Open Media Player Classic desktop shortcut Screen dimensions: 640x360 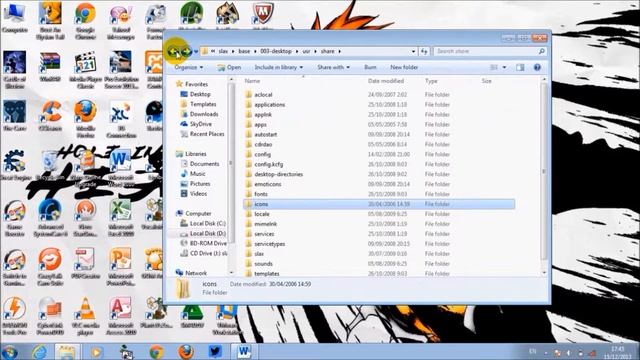[85, 70]
